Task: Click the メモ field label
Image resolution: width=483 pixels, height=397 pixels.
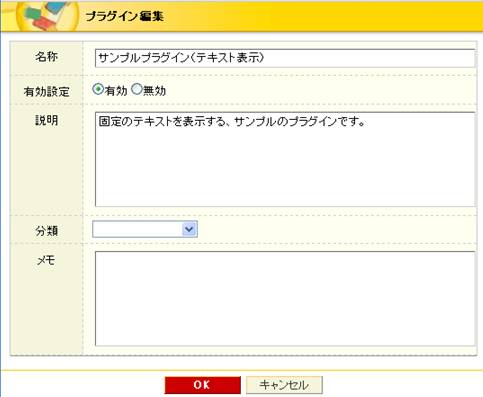Action: point(46,260)
